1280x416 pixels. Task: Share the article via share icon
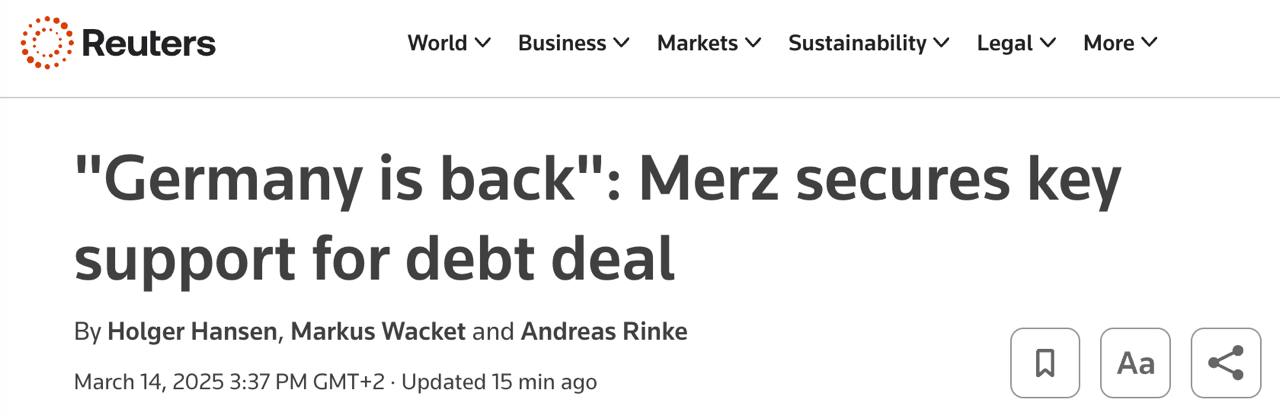[x=1225, y=362]
